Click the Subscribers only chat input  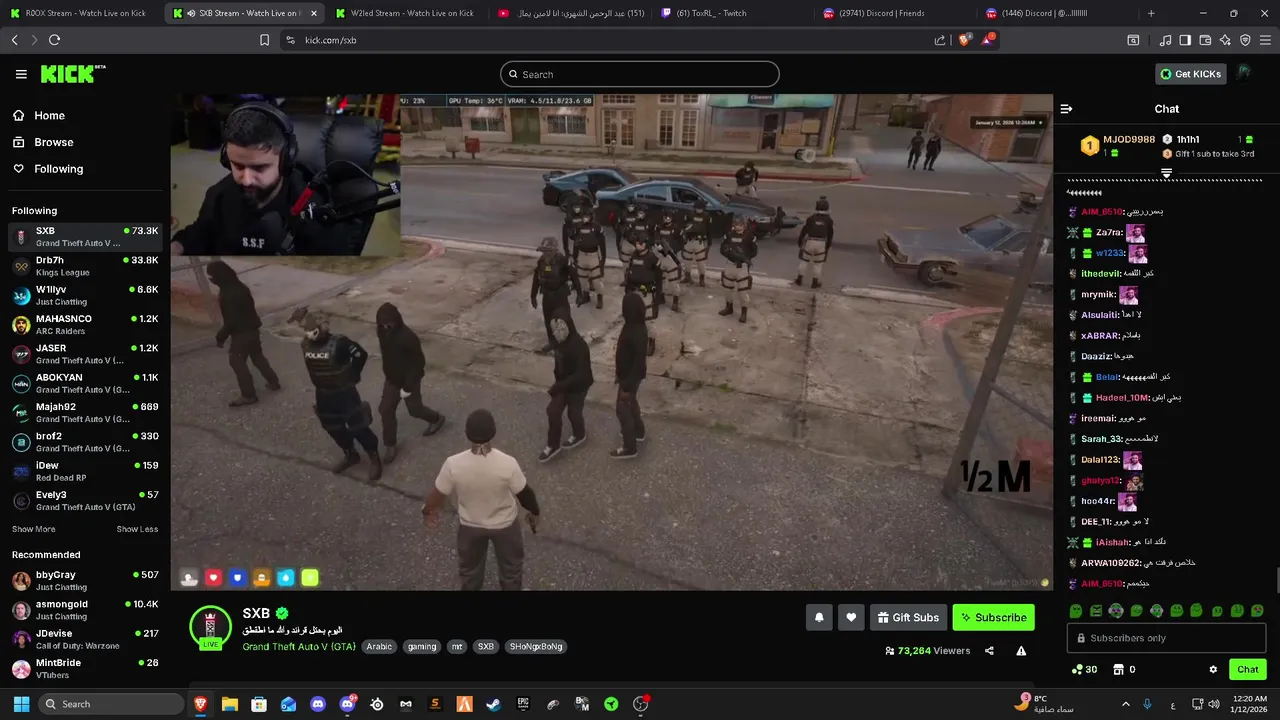1166,638
